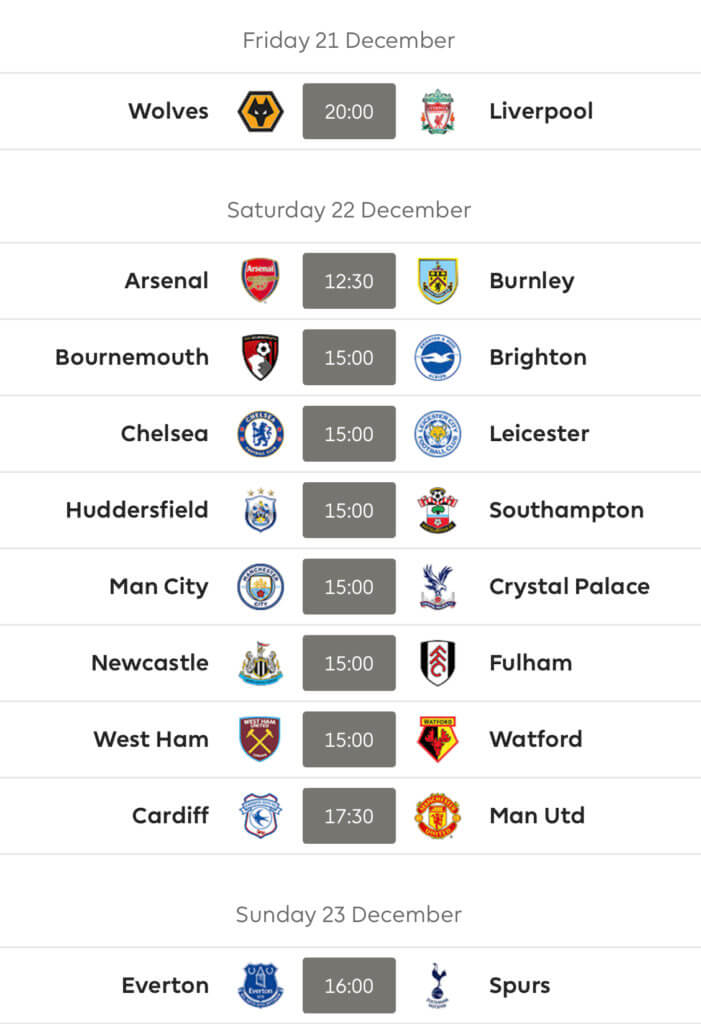
Task: Select the 17:30 Cardiff kickoff time
Action: pos(349,816)
